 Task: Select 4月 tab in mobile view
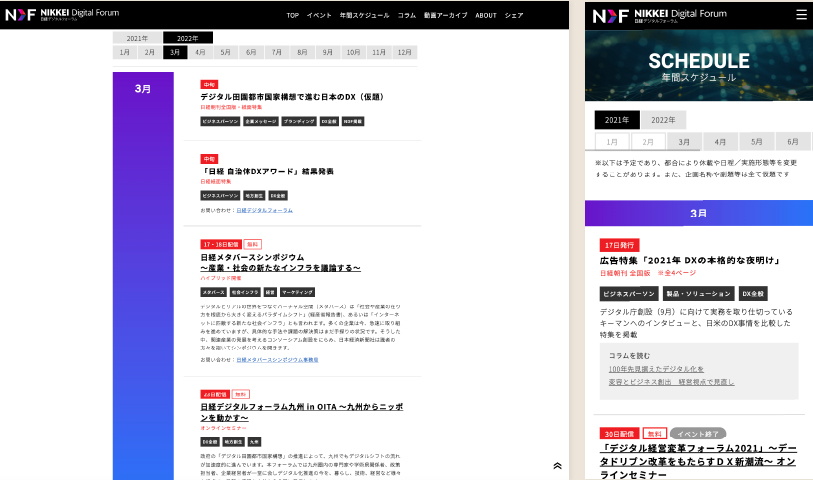[x=720, y=142]
